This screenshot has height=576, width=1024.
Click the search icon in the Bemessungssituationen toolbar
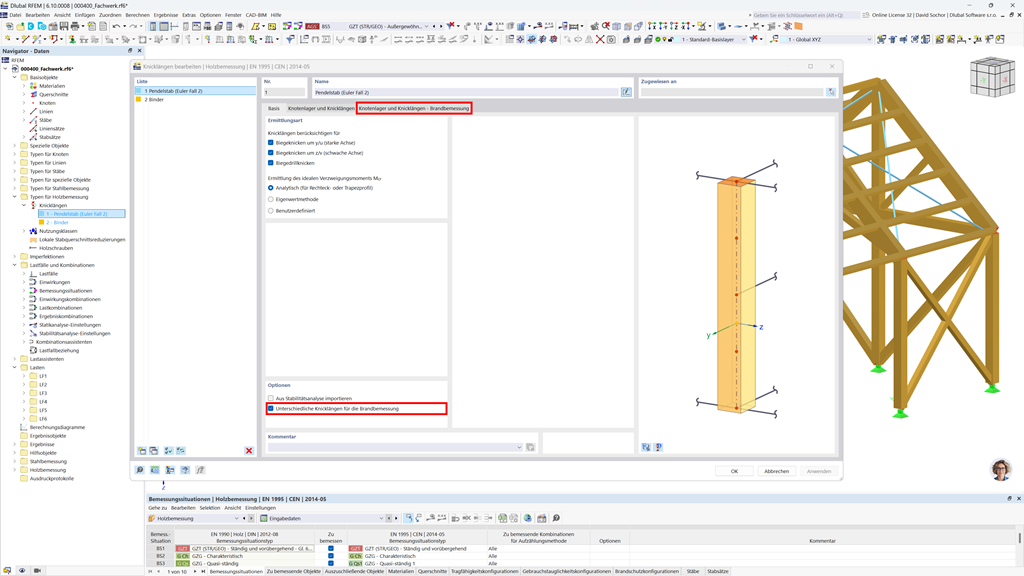(x=556, y=518)
